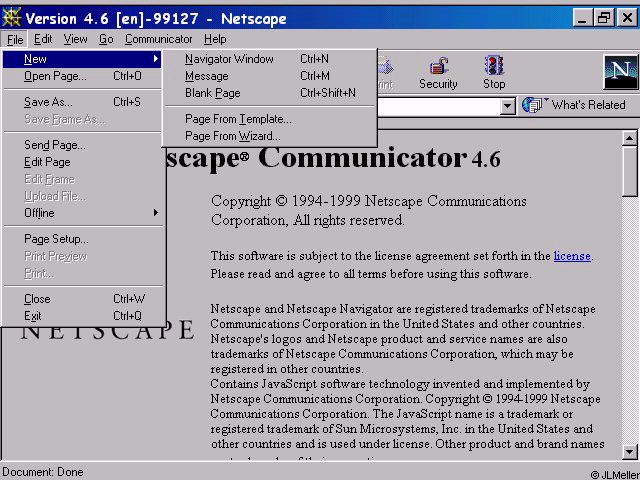Choose Save As from File menu
This screenshot has height=480, width=640.
(83, 102)
